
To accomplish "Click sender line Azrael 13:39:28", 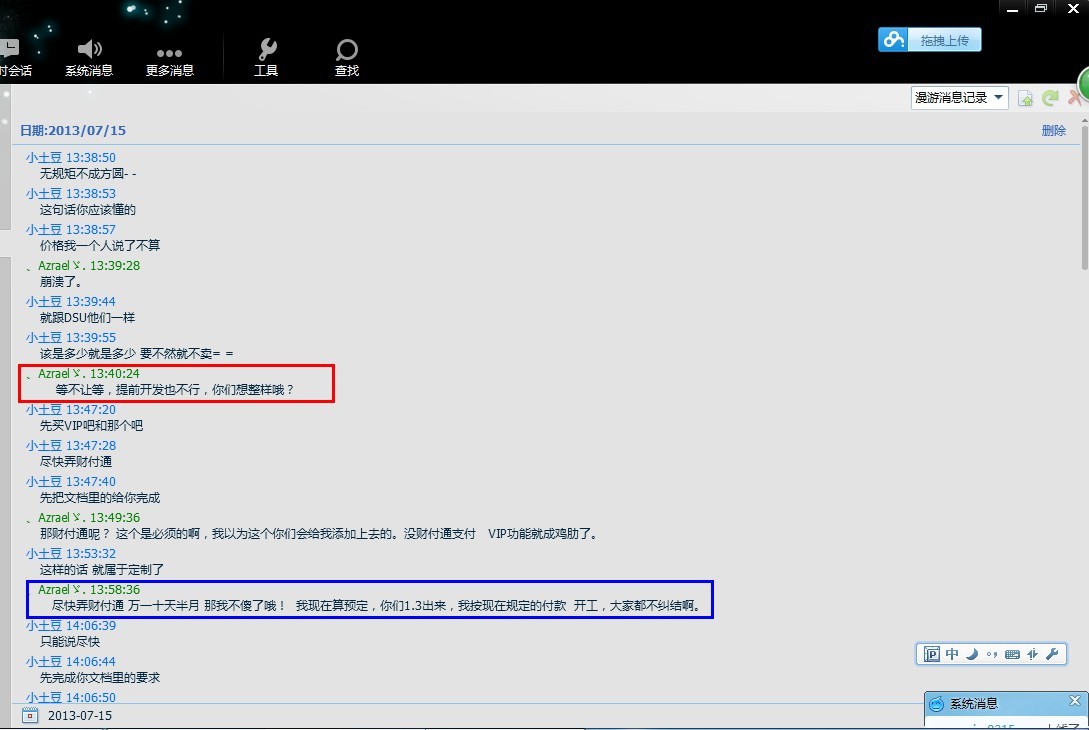I will click(83, 266).
